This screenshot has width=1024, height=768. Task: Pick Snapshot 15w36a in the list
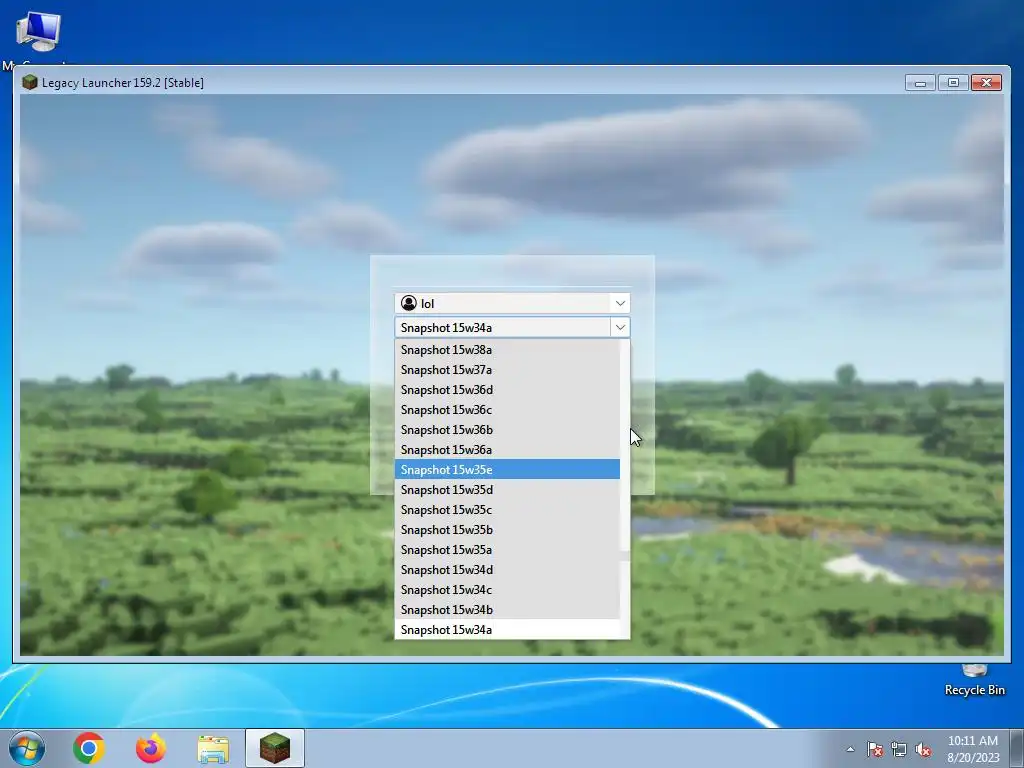[x=507, y=450]
